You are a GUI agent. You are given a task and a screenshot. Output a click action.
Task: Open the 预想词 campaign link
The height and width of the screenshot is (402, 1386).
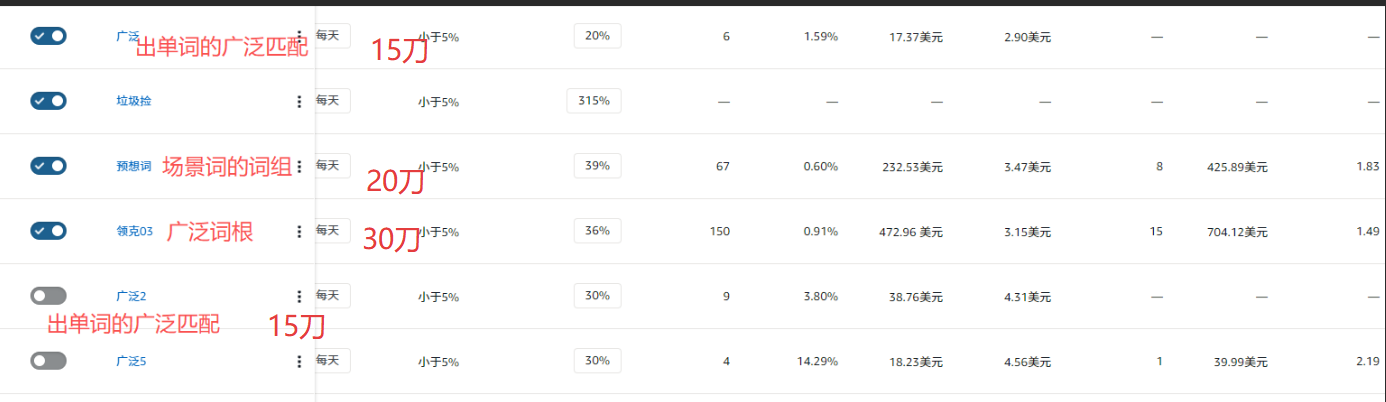[x=133, y=166]
